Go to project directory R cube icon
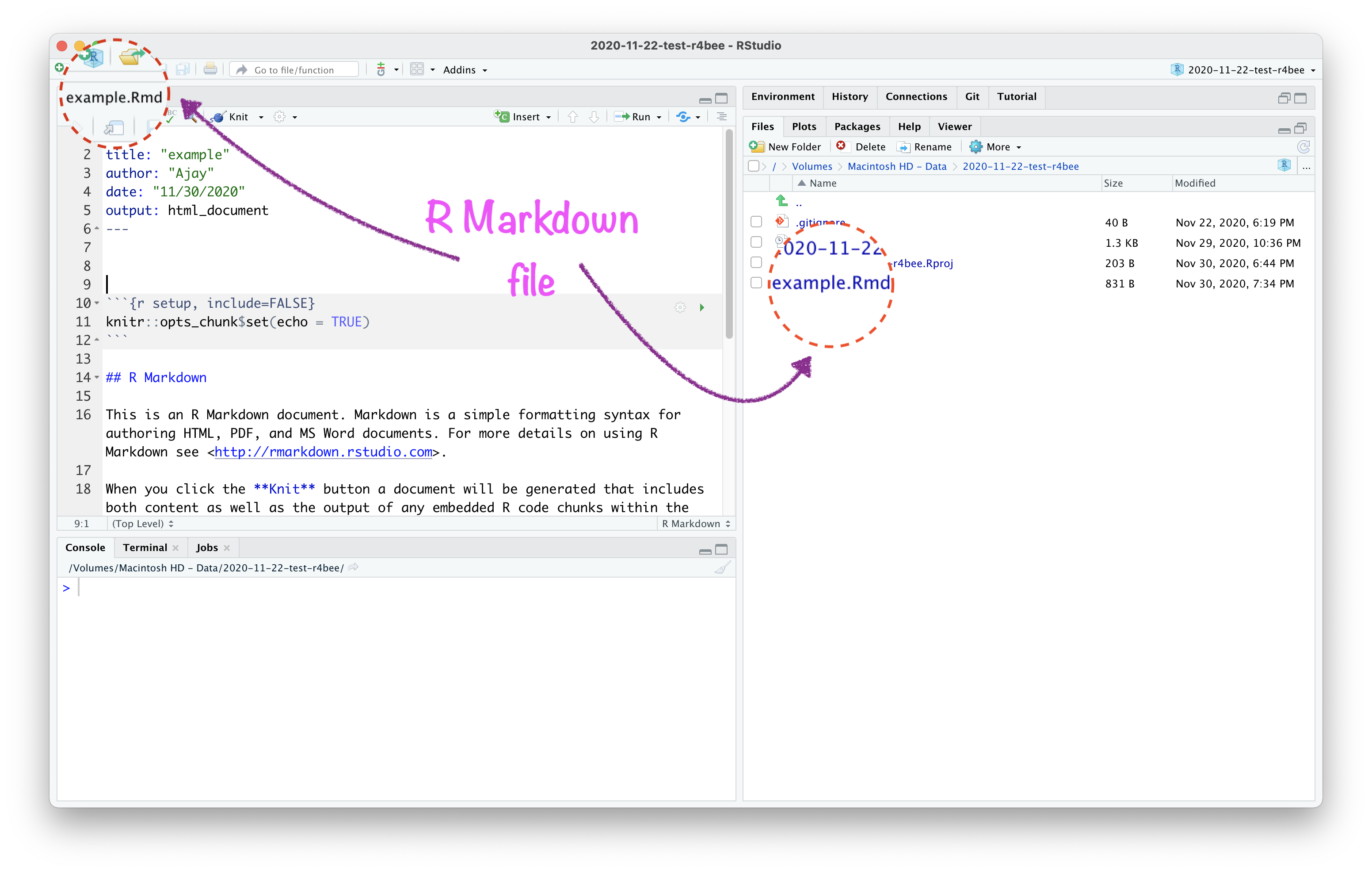This screenshot has height=873, width=1372. (x=1284, y=165)
